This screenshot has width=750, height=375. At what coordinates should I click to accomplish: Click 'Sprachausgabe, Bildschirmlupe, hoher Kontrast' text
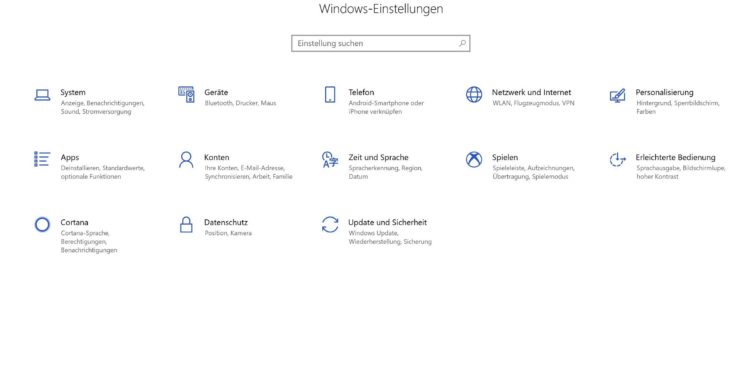[681, 172]
